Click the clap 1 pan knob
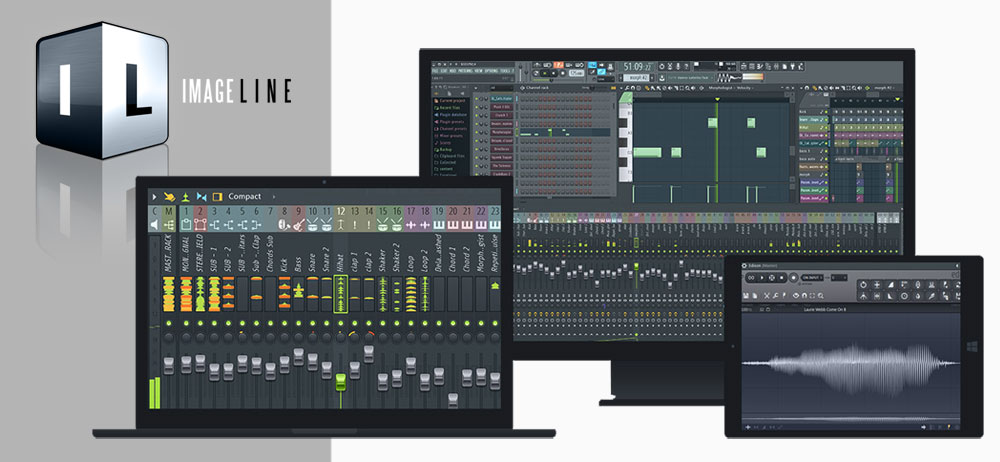This screenshot has width=1000, height=462. pos(355,336)
